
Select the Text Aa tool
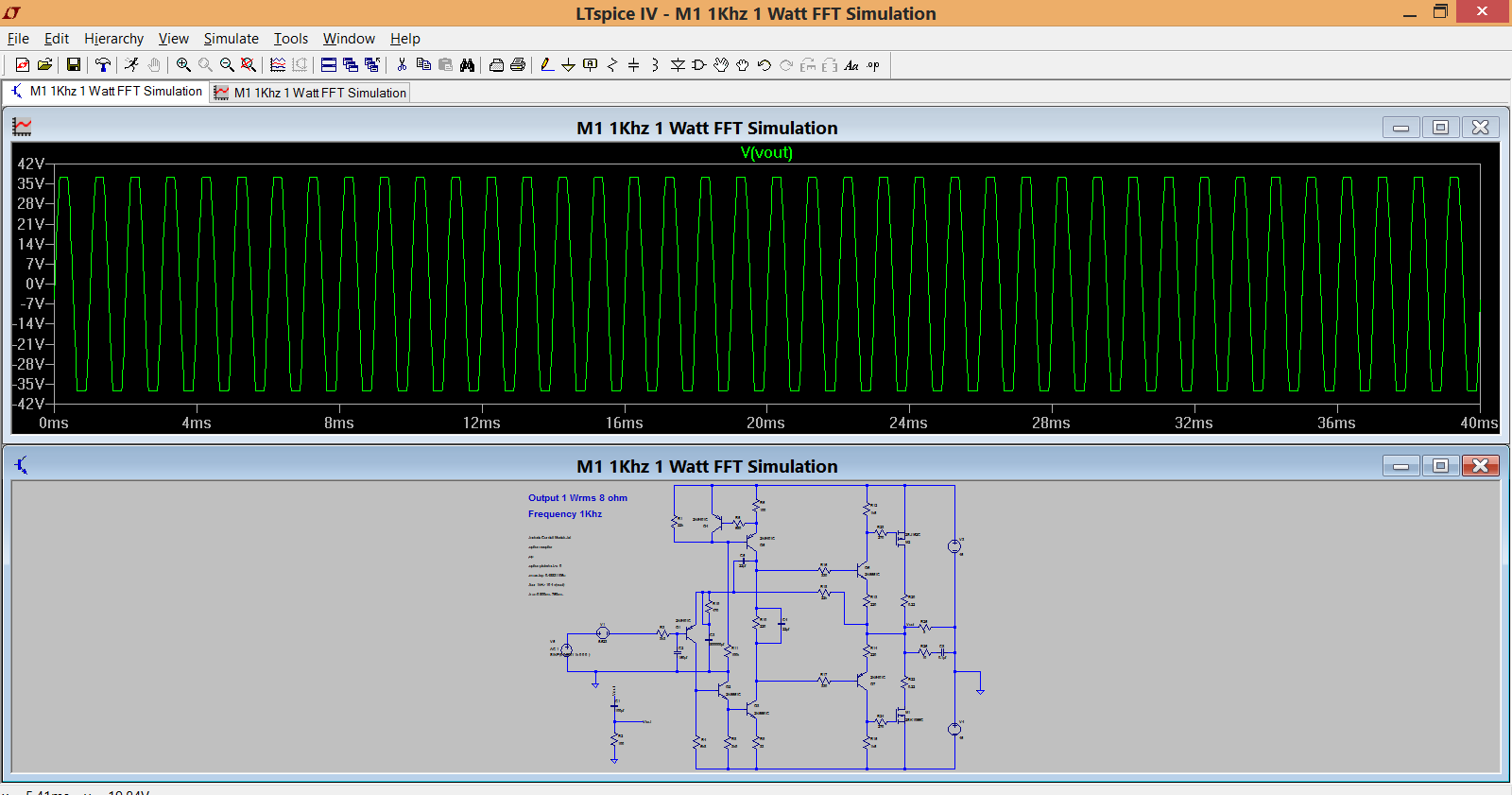pyautogui.click(x=851, y=64)
